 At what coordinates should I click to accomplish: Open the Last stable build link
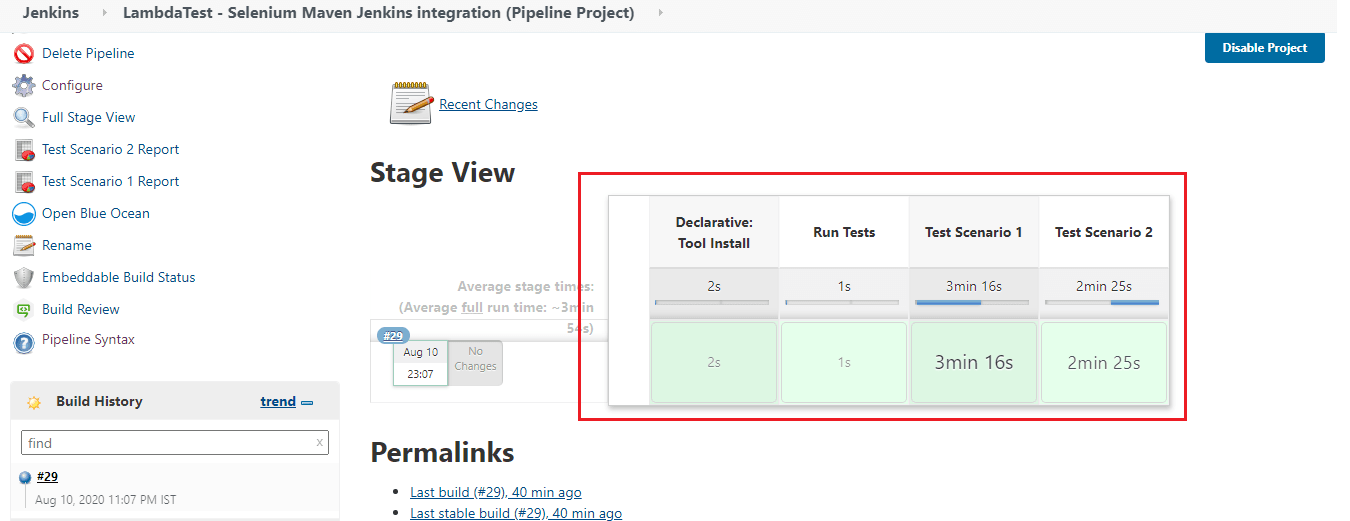pyautogui.click(x=515, y=513)
